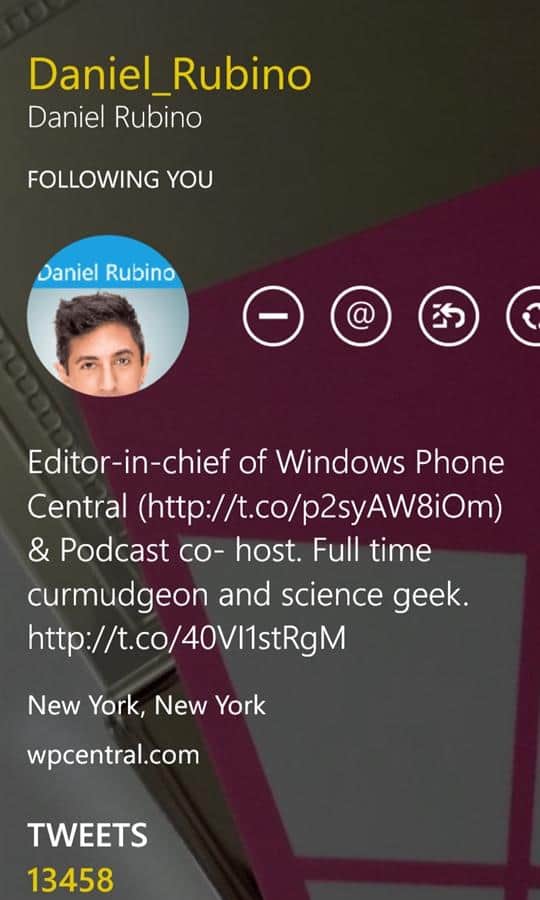This screenshot has width=540, height=900.
Task: Tap the word 'Central' in the bio
Action: [77, 506]
